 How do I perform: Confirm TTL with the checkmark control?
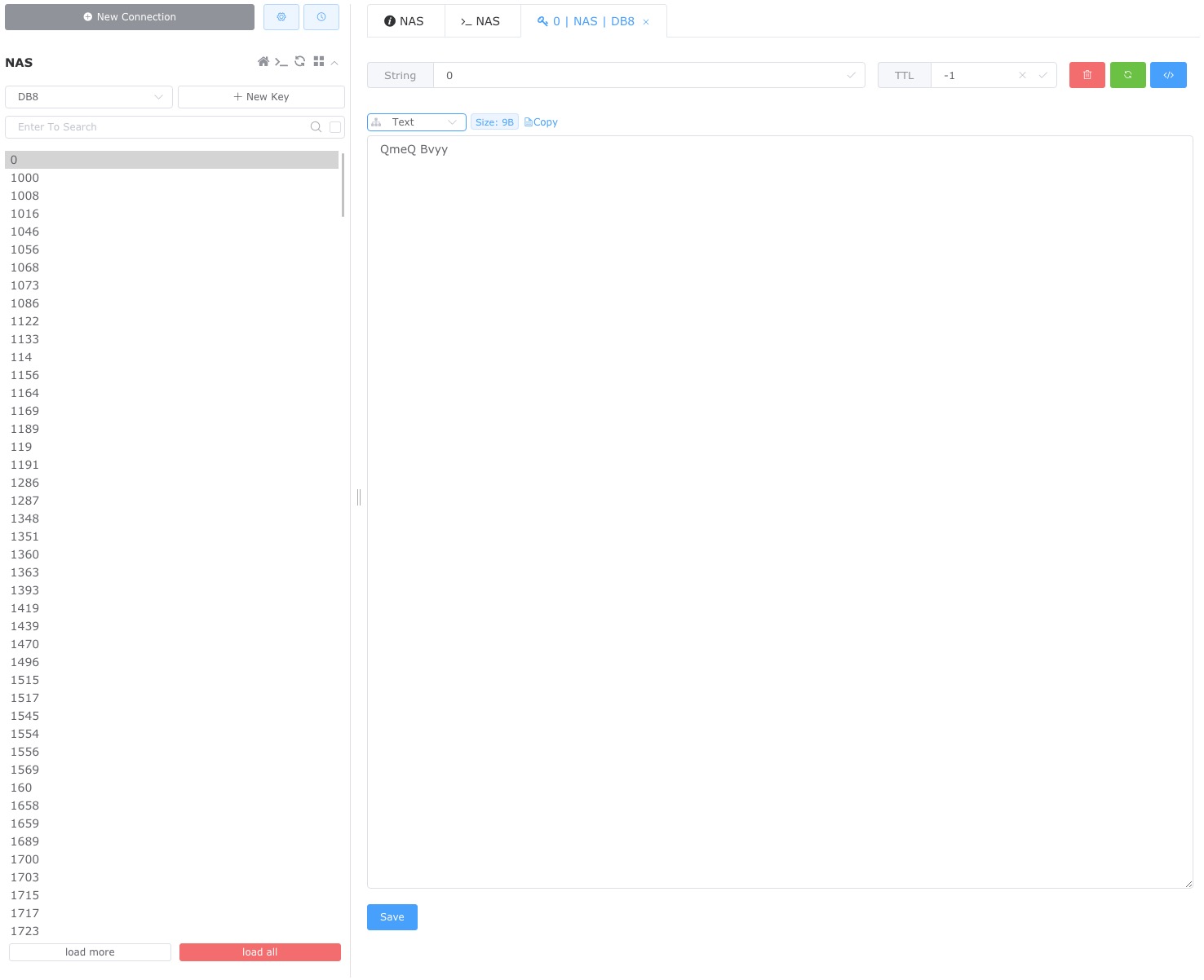[x=1043, y=75]
